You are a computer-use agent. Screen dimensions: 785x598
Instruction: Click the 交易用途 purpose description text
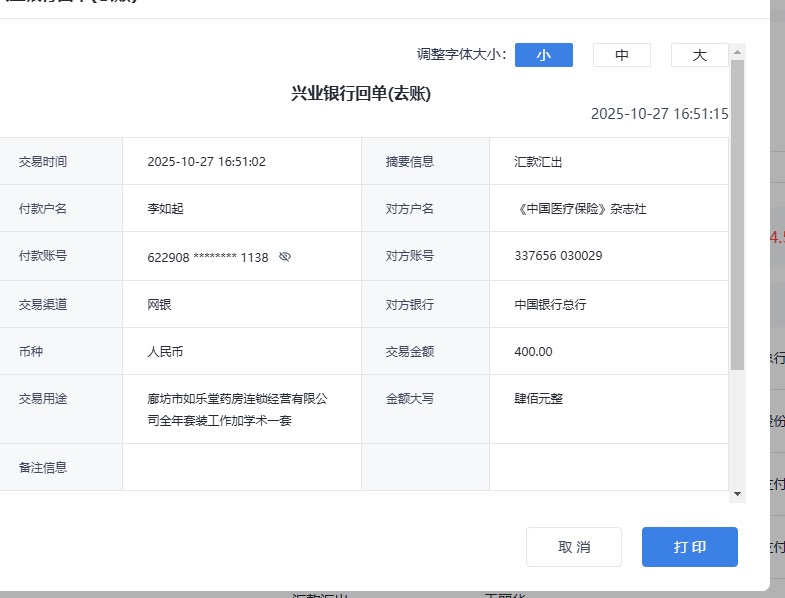(237, 409)
